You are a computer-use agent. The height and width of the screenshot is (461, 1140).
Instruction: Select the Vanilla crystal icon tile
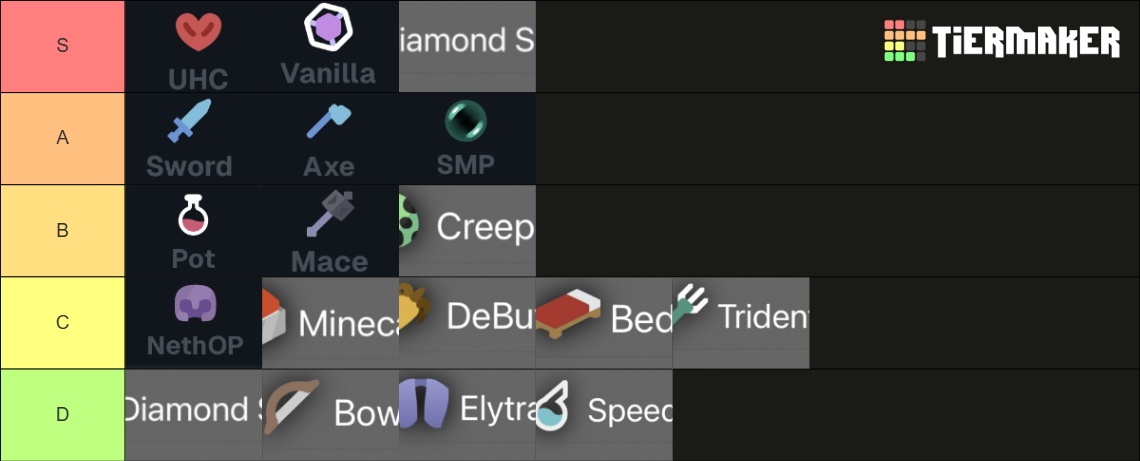330,47
